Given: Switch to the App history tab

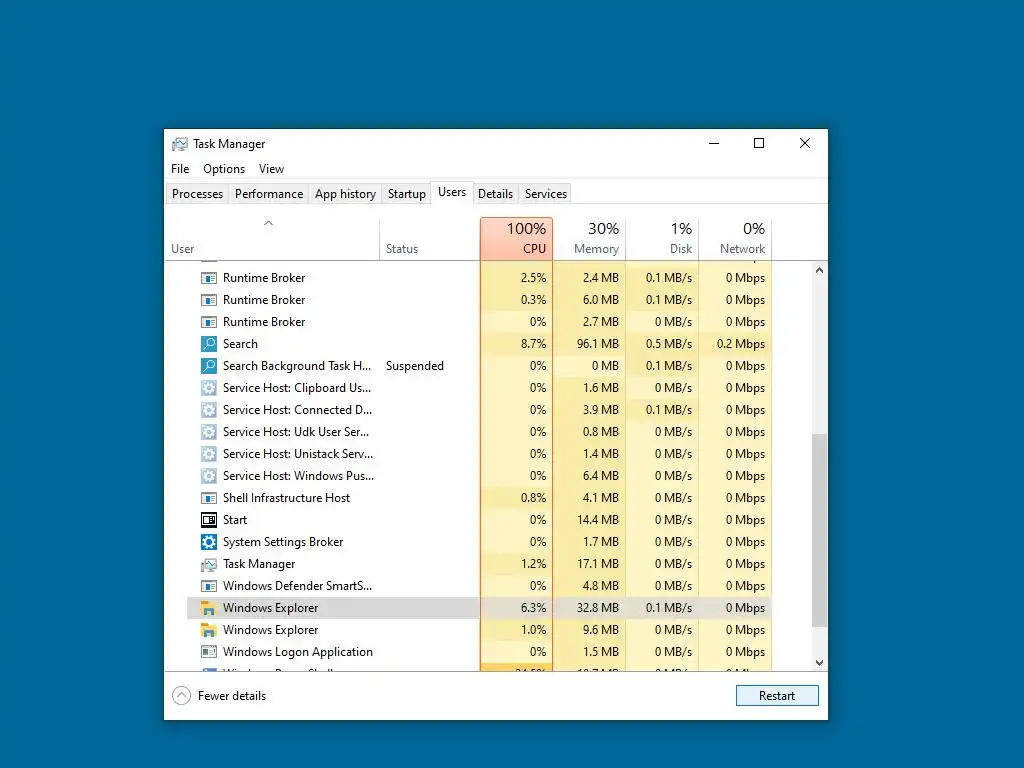Looking at the screenshot, I should pyautogui.click(x=345, y=194).
